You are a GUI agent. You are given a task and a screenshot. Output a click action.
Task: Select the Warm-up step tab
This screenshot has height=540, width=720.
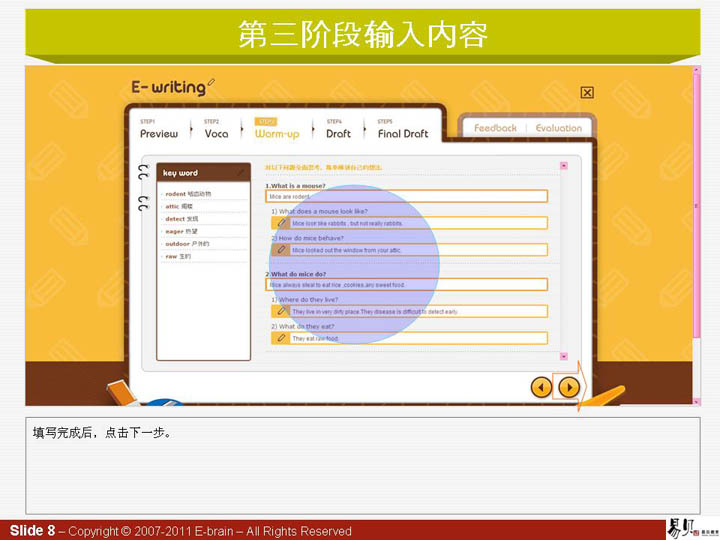coord(277,132)
